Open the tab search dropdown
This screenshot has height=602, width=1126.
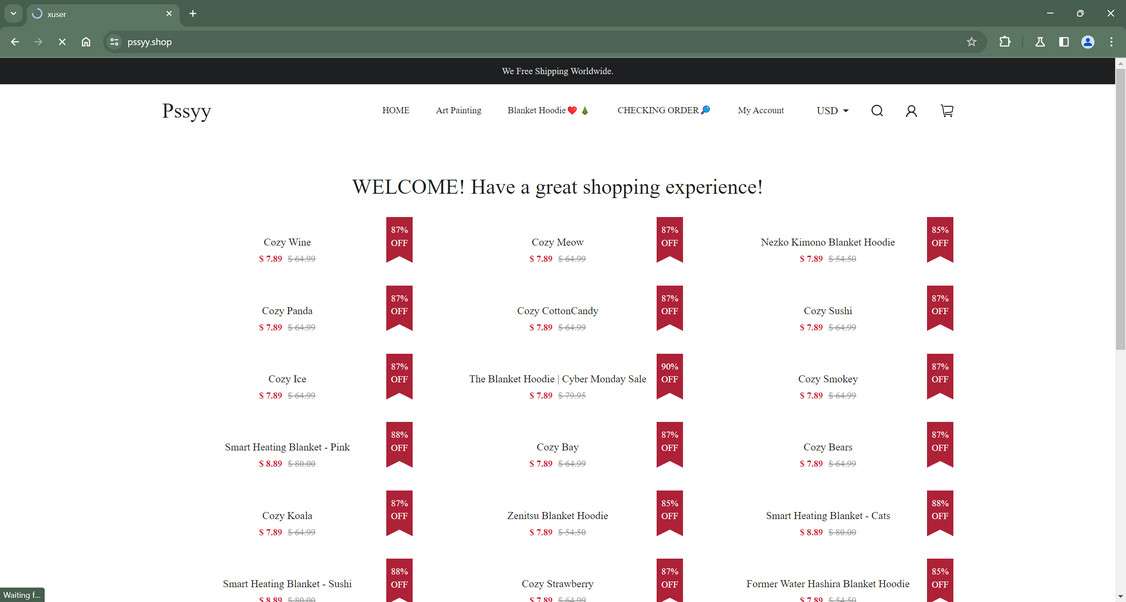click(13, 14)
